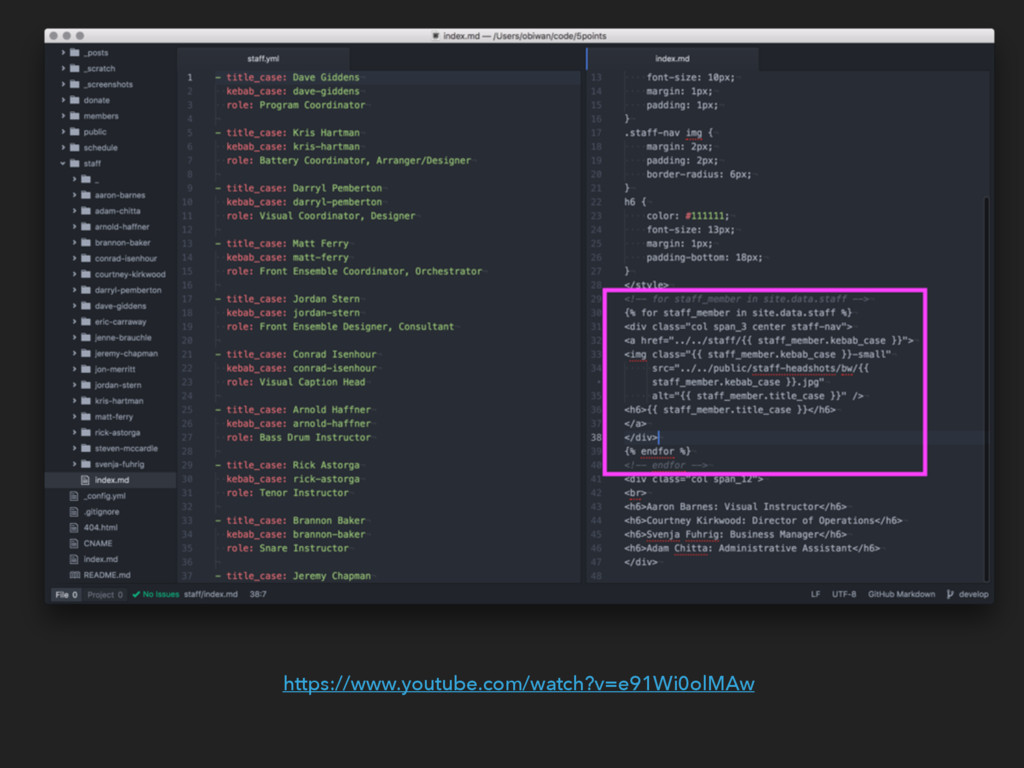Image resolution: width=1024 pixels, height=768 pixels.
Task: Click the staff/index.md file icon in tree
Action: click(85, 480)
